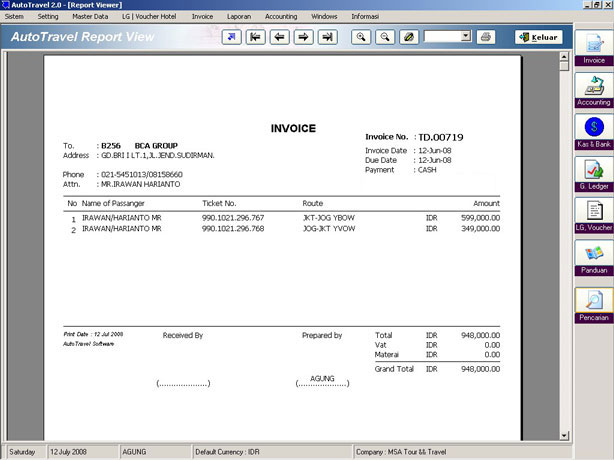
Task: Click customer name BCA GROUP
Action: [x=156, y=146]
